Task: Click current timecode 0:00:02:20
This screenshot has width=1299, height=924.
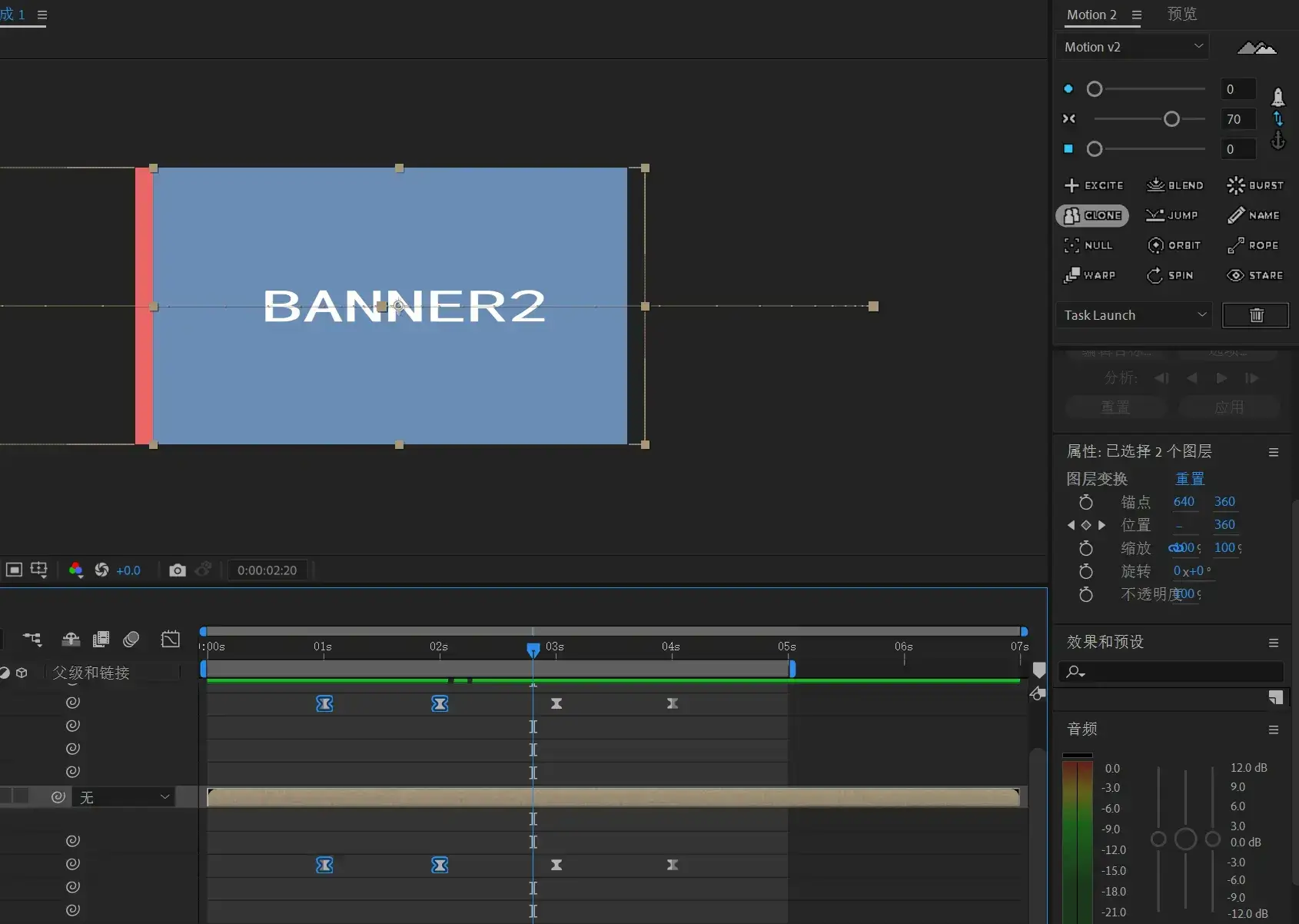Action: click(267, 570)
